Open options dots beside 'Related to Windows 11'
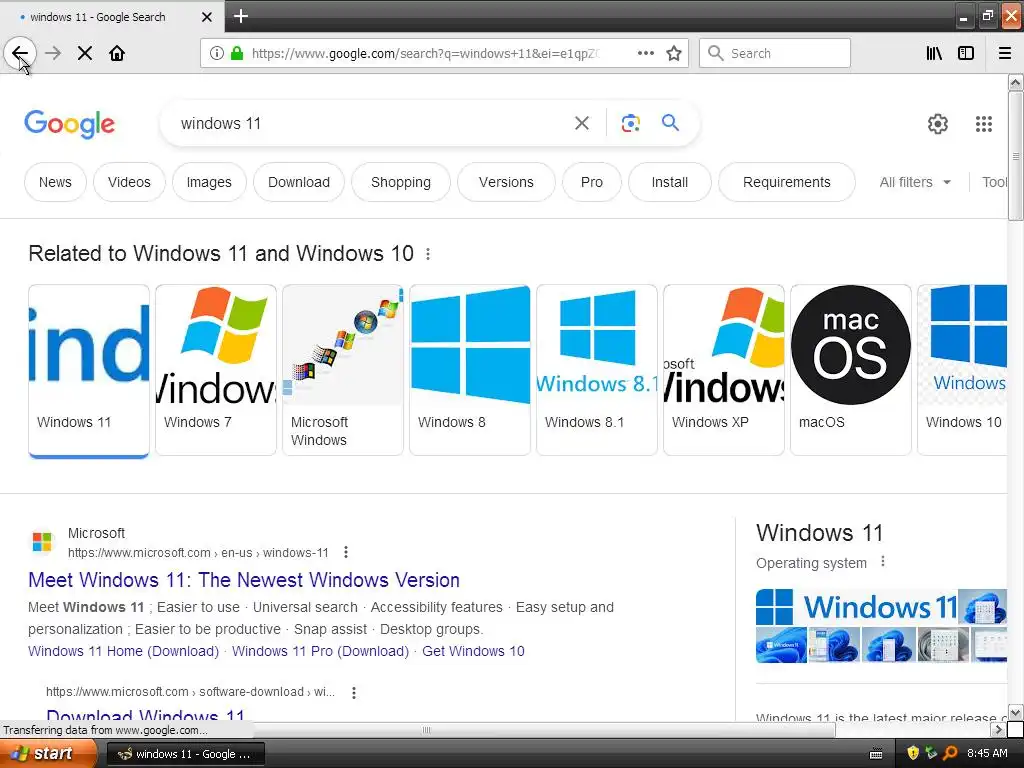The image size is (1024, 768). (x=428, y=253)
